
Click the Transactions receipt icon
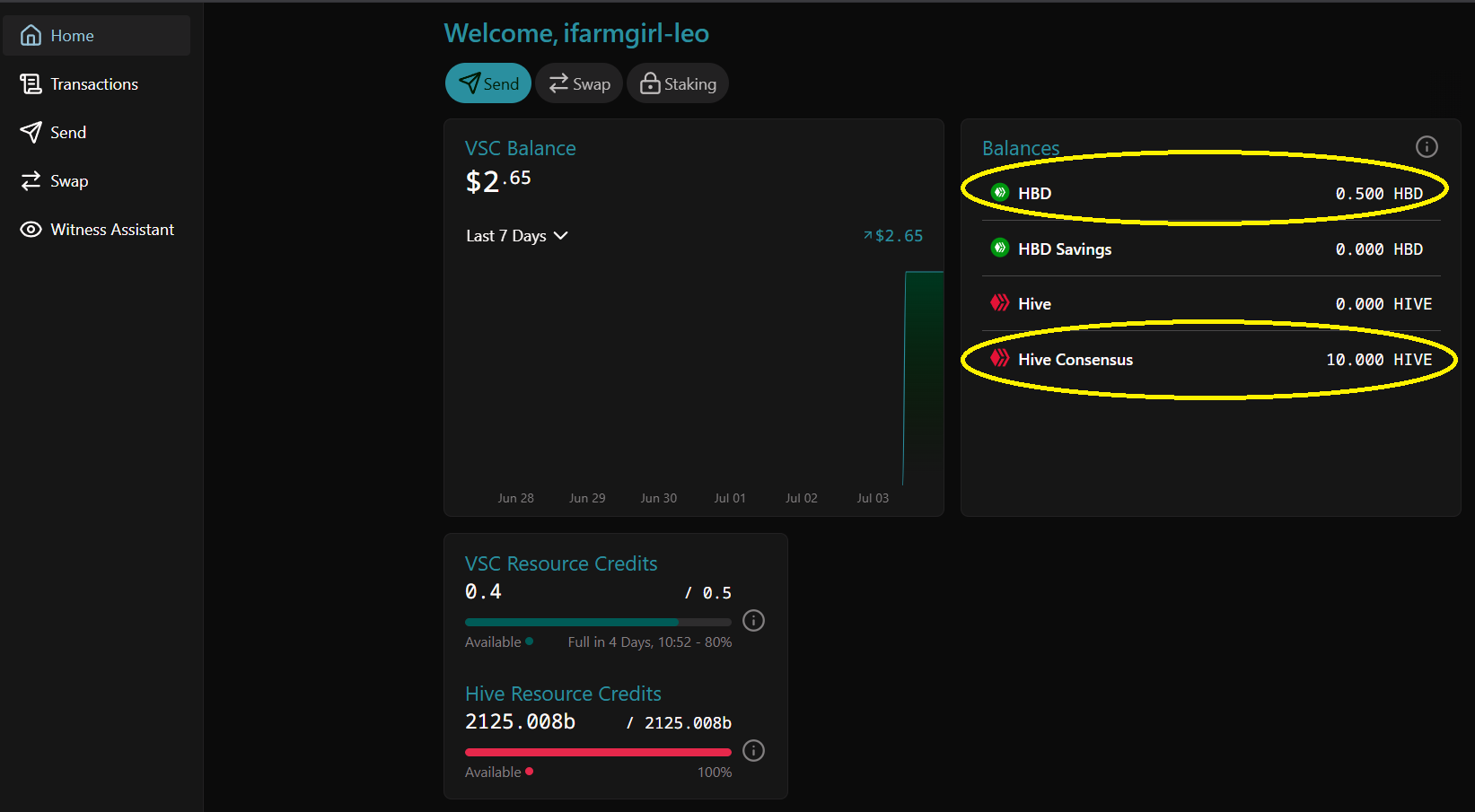coord(31,84)
